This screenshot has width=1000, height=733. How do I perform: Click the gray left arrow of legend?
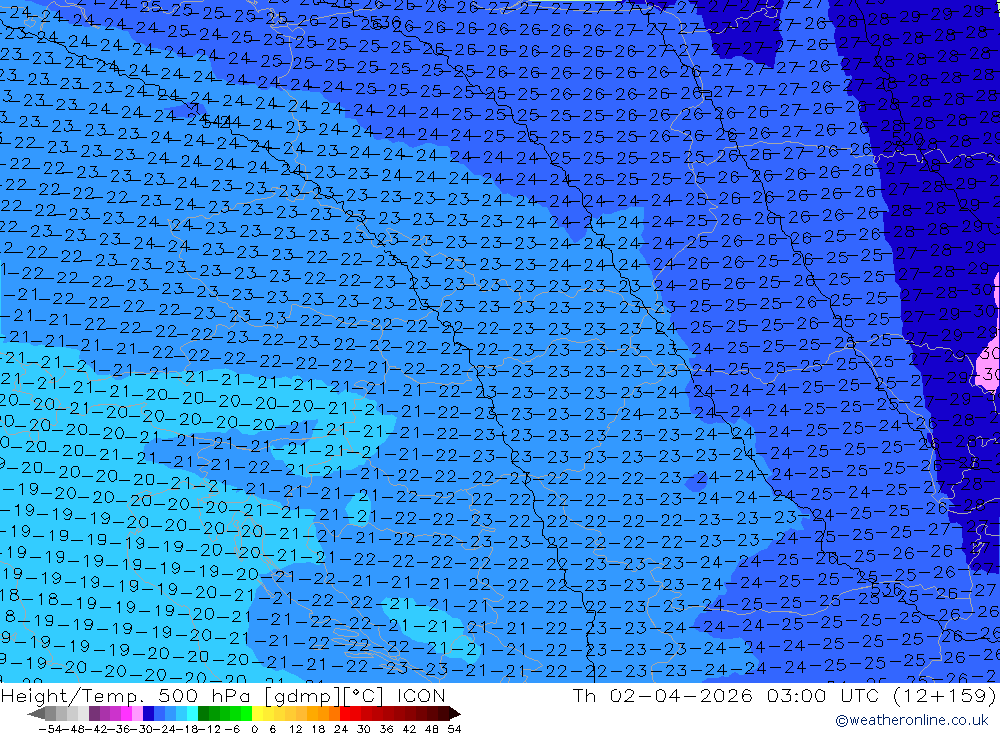36,714
